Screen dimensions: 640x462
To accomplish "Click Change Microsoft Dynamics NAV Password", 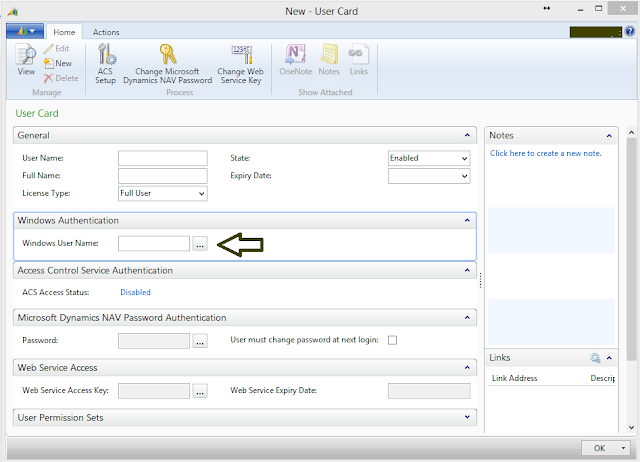I will (167, 64).
